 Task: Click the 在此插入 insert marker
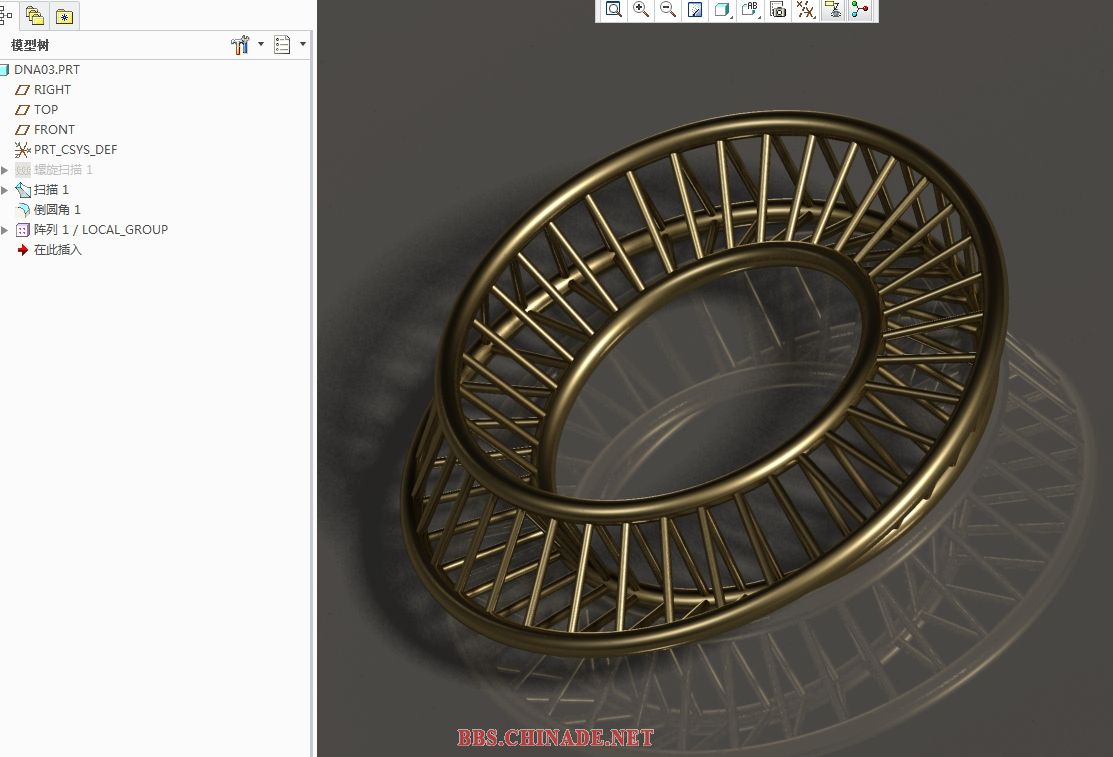[57, 250]
